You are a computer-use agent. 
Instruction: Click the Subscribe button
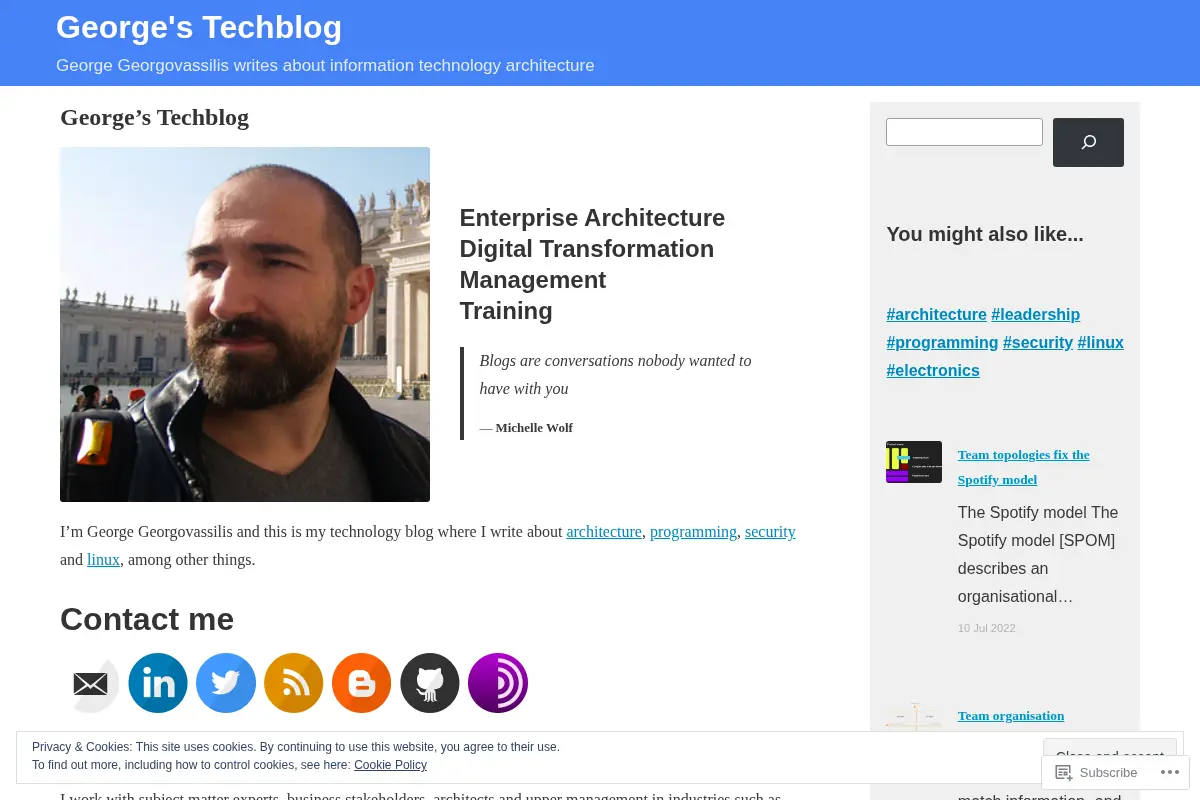pos(1097,772)
